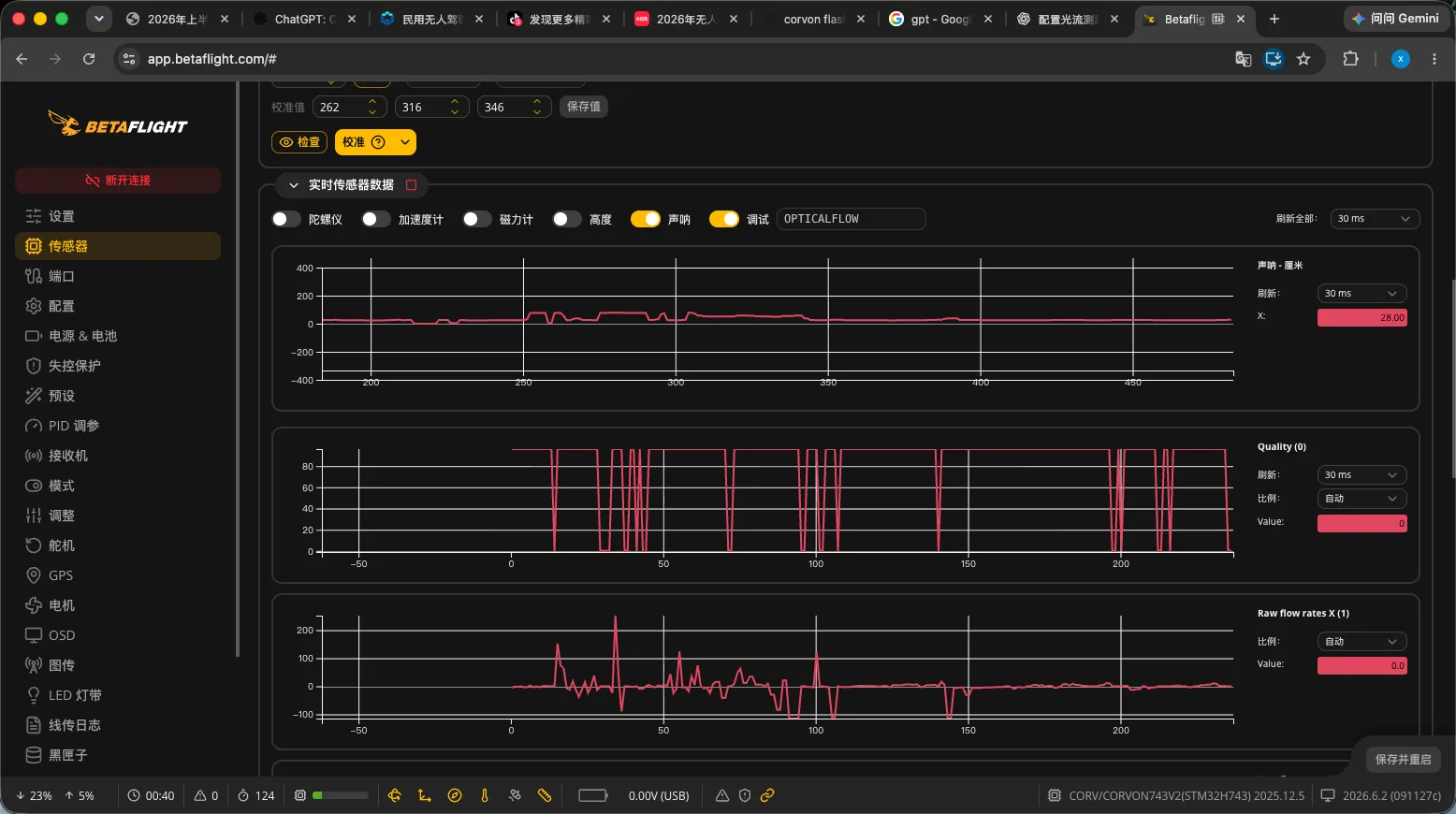Click the 断开连接 disconnect button
This screenshot has height=814, width=1456.
pos(118,181)
